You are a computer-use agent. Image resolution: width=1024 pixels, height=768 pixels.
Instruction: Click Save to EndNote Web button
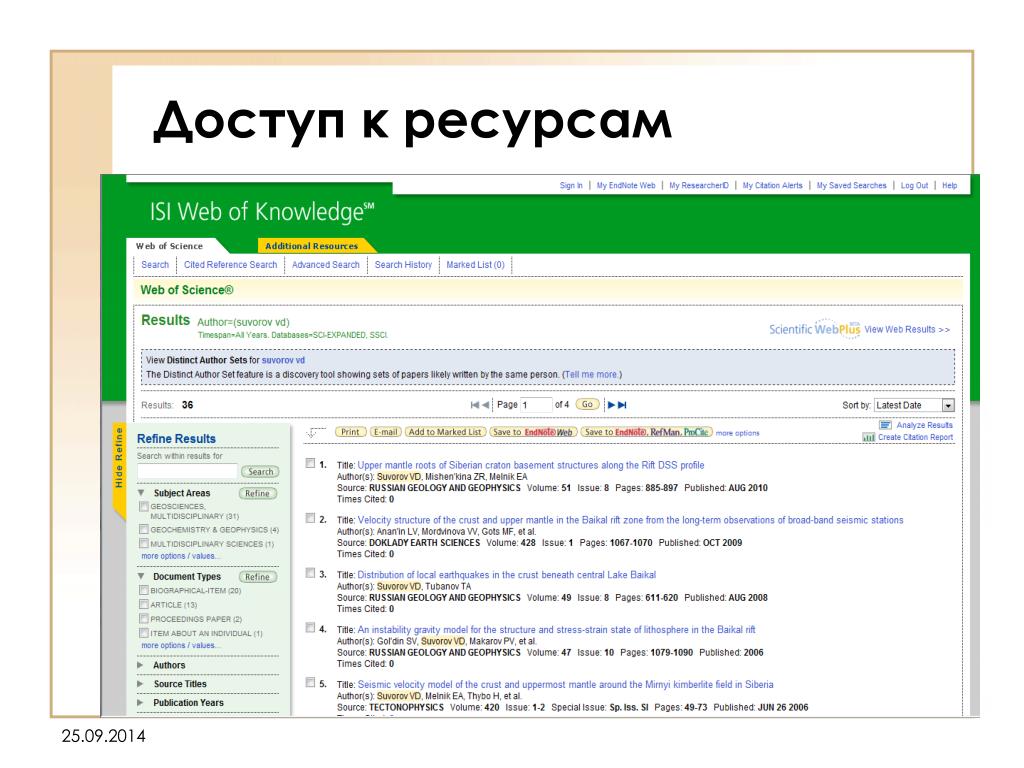pos(533,432)
